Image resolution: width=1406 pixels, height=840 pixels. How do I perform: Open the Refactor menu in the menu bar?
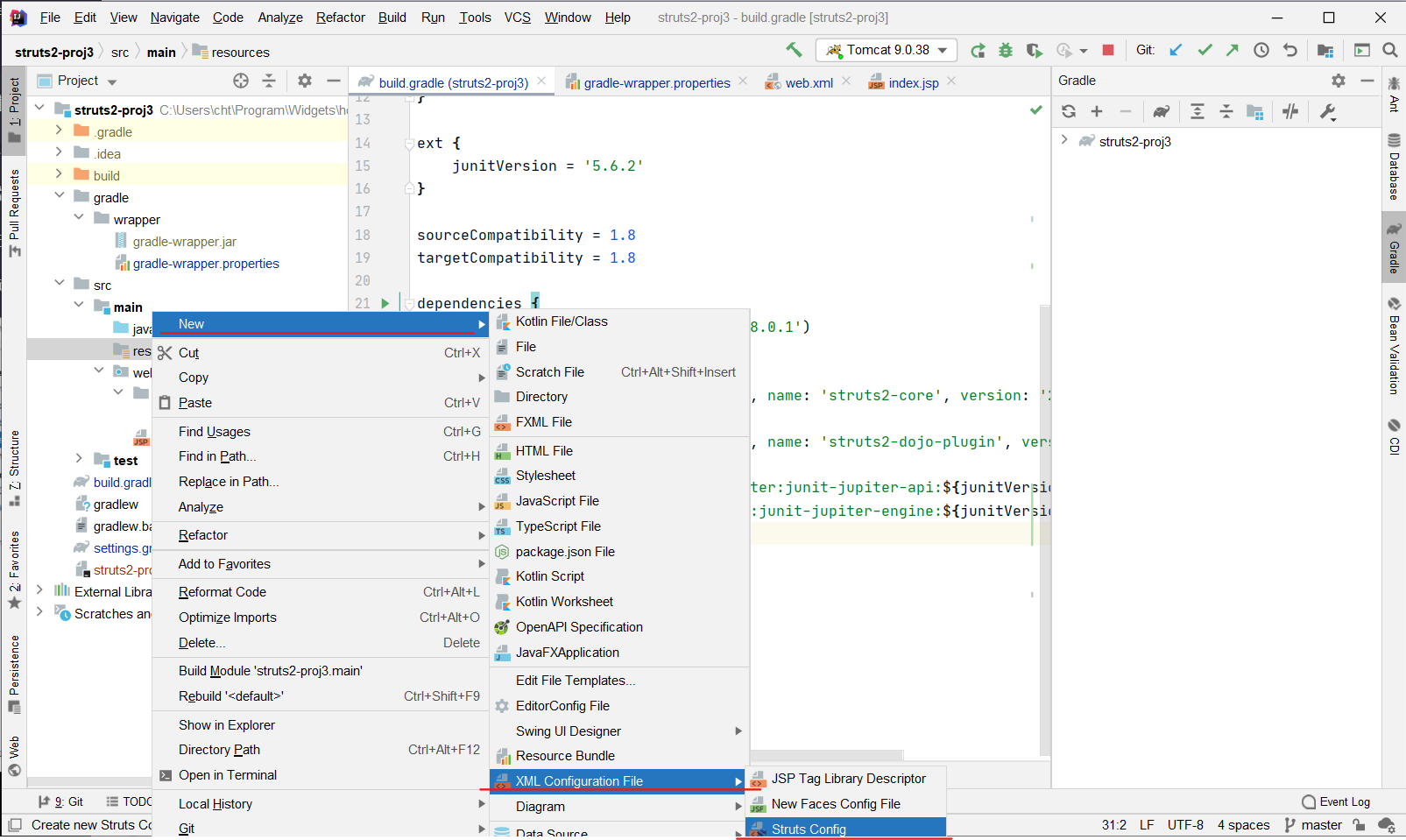pyautogui.click(x=341, y=18)
